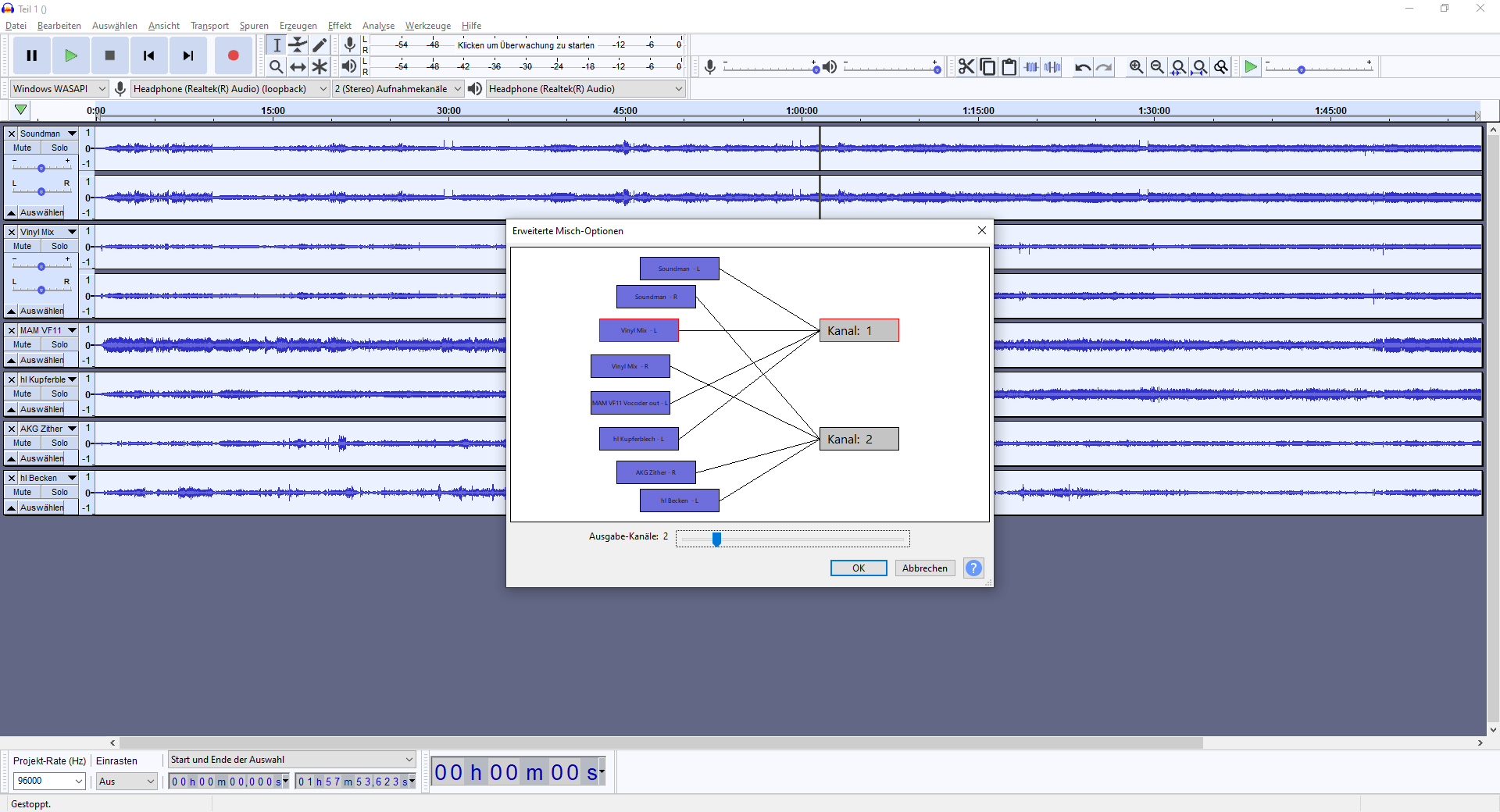Open the Effekt menu
1500x812 pixels.
pyautogui.click(x=339, y=26)
